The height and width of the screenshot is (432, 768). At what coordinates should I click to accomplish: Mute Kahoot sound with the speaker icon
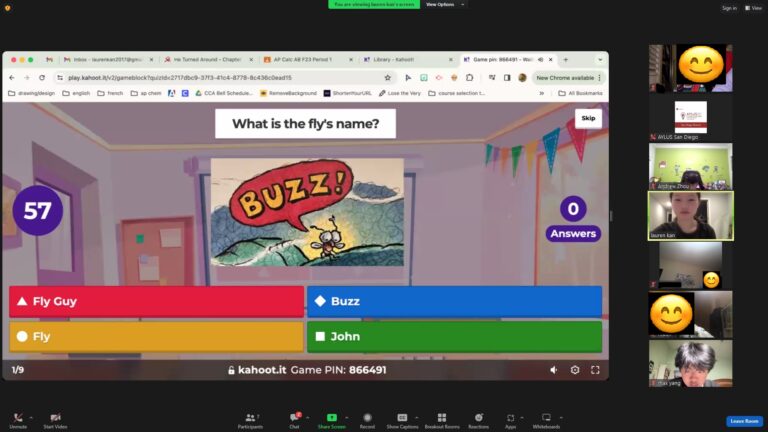coord(553,370)
